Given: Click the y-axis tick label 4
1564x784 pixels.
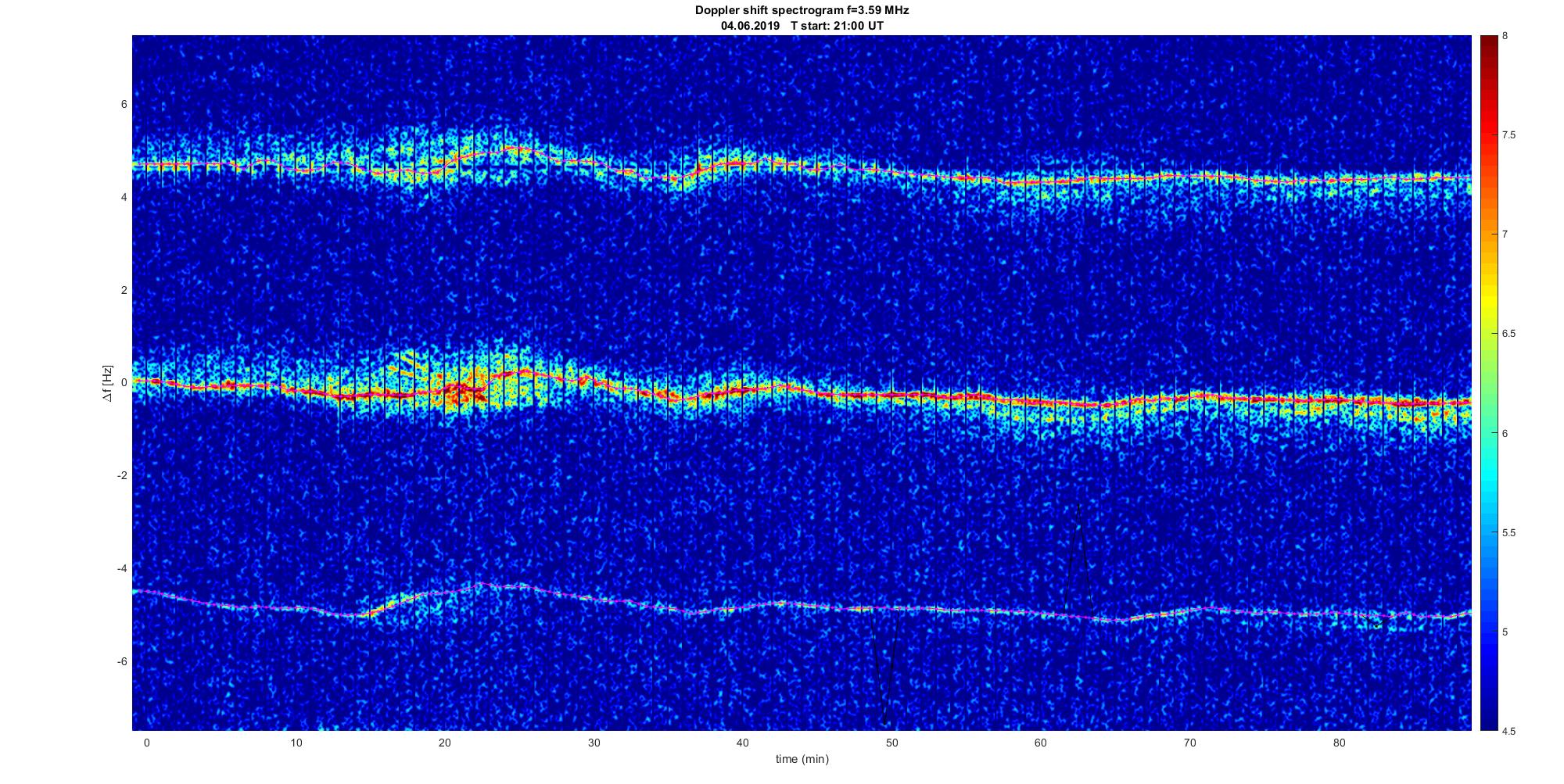Looking at the screenshot, I should [124, 197].
